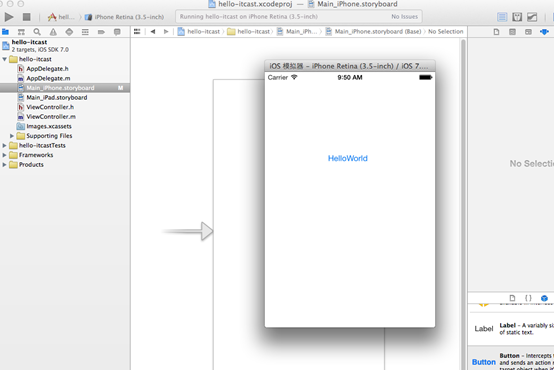
Task: Go forward with the jump bar right arrow
Action: pyautogui.click(x=166, y=31)
